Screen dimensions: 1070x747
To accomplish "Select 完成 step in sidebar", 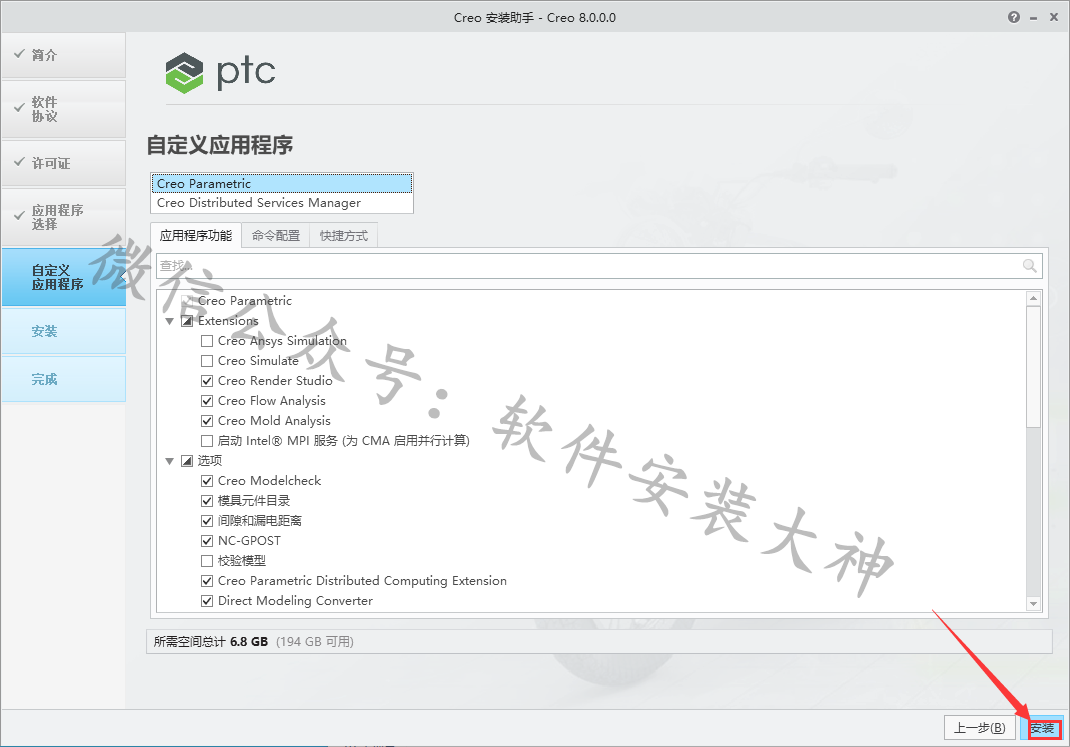I will click(x=63, y=379).
